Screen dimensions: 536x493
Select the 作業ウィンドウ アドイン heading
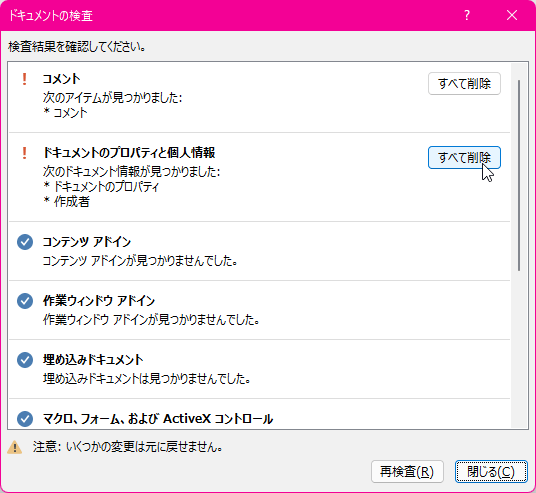(99, 301)
